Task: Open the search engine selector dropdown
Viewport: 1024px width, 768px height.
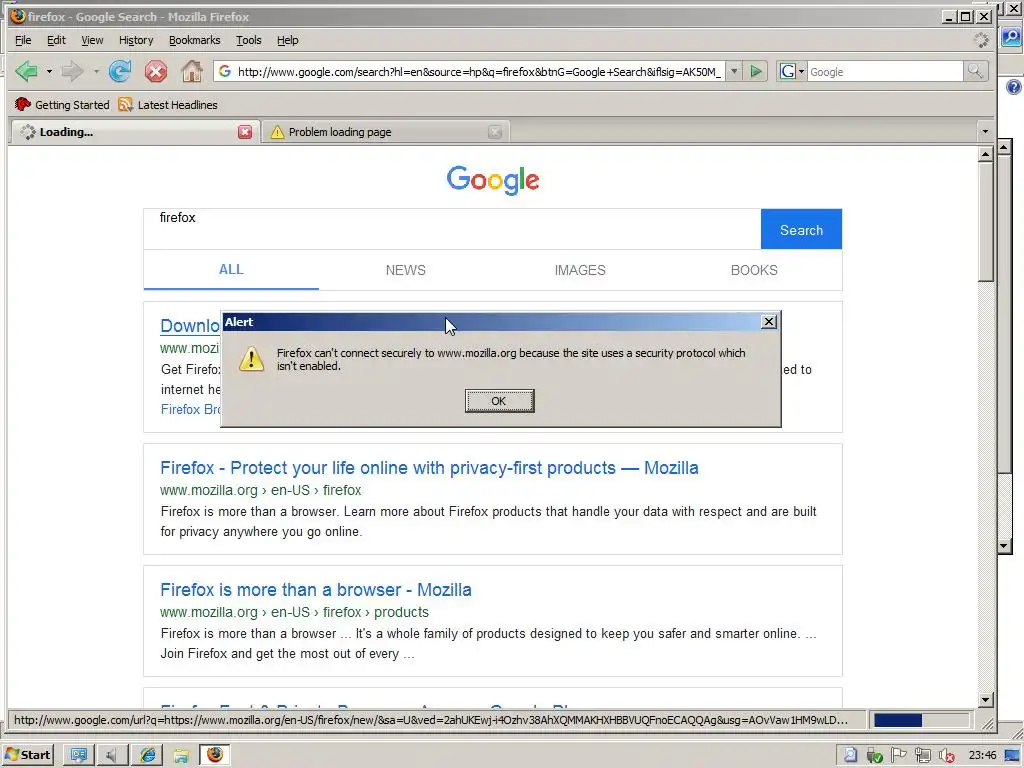Action: (x=801, y=71)
